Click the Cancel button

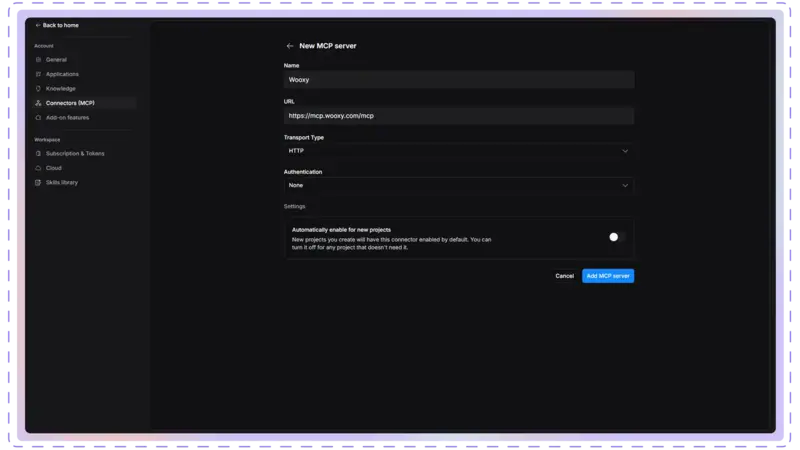564,276
